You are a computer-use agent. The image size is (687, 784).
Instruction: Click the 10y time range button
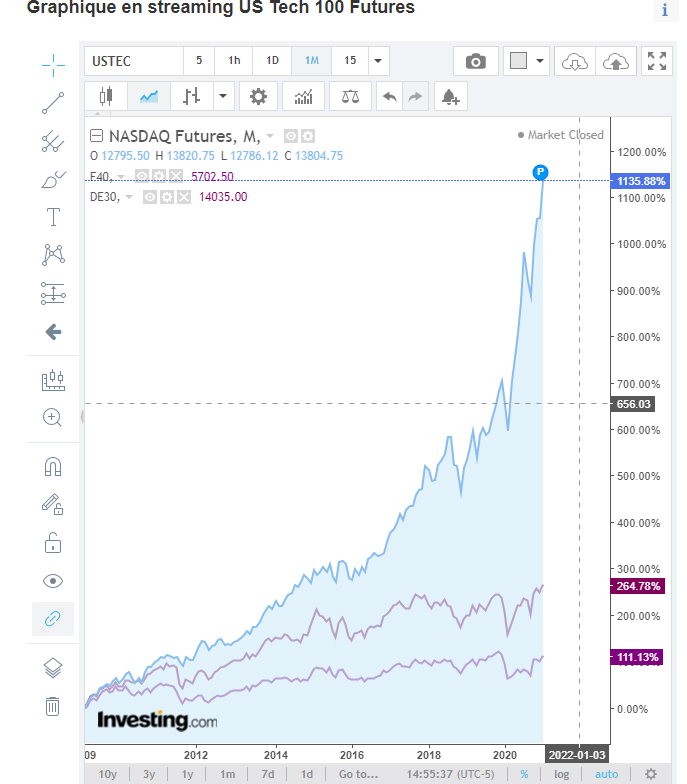pyautogui.click(x=107, y=774)
